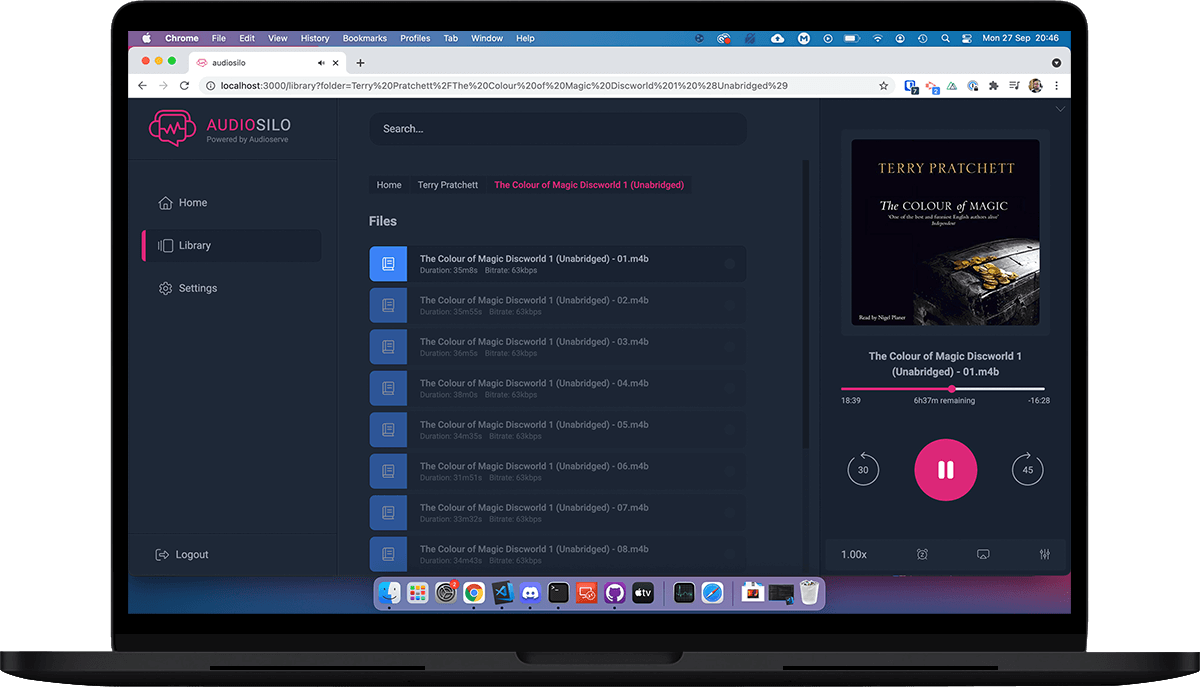Open the audio equalizer settings icon

click(1044, 554)
